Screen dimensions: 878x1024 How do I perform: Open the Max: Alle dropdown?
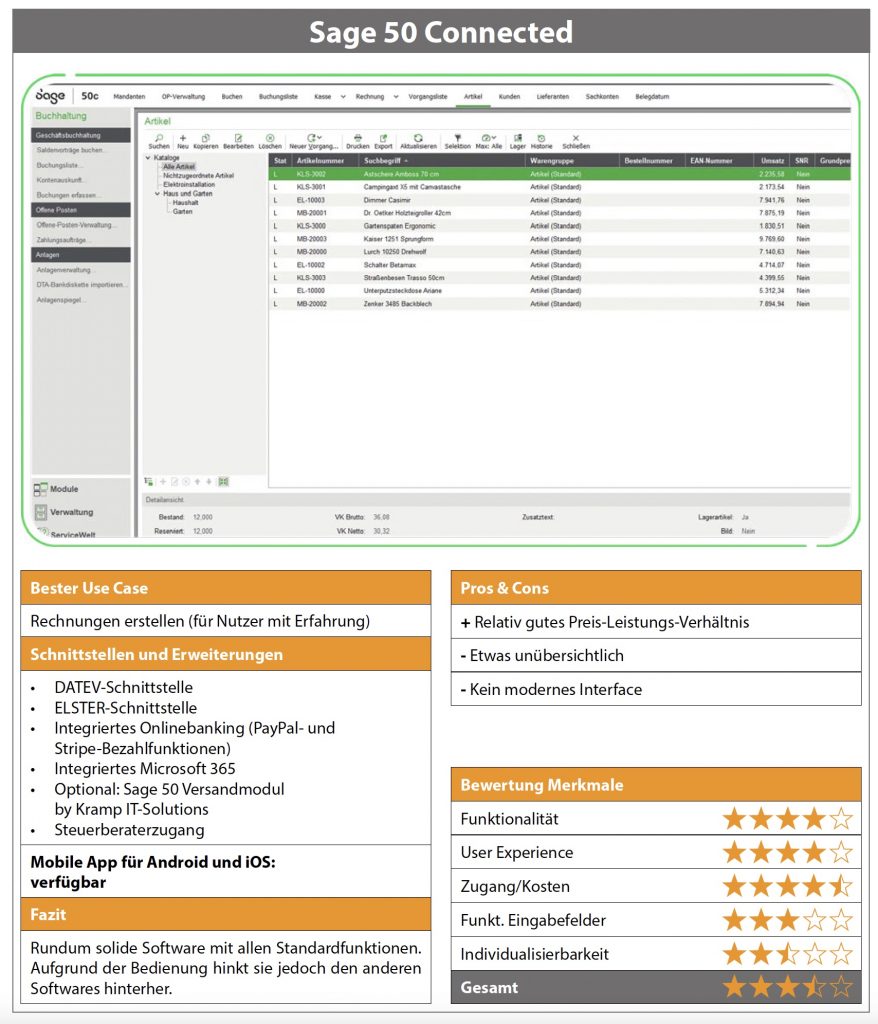(x=489, y=138)
